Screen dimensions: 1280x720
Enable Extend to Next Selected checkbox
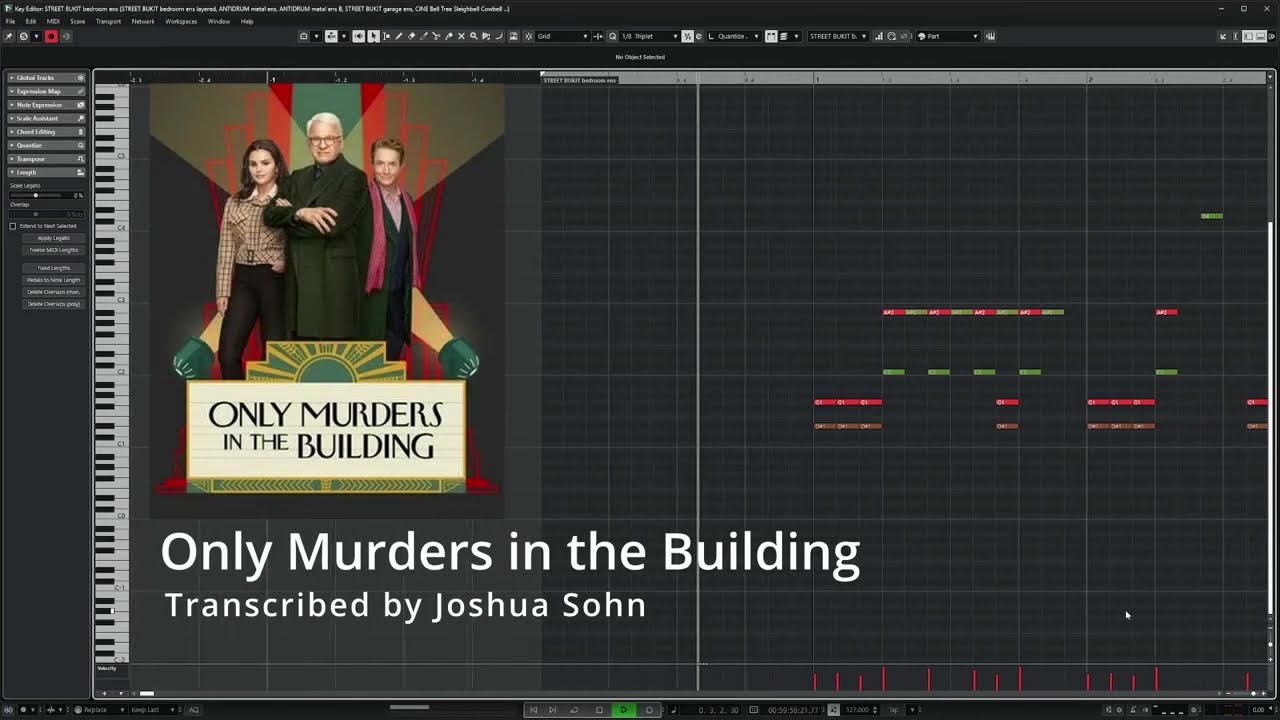click(13, 226)
